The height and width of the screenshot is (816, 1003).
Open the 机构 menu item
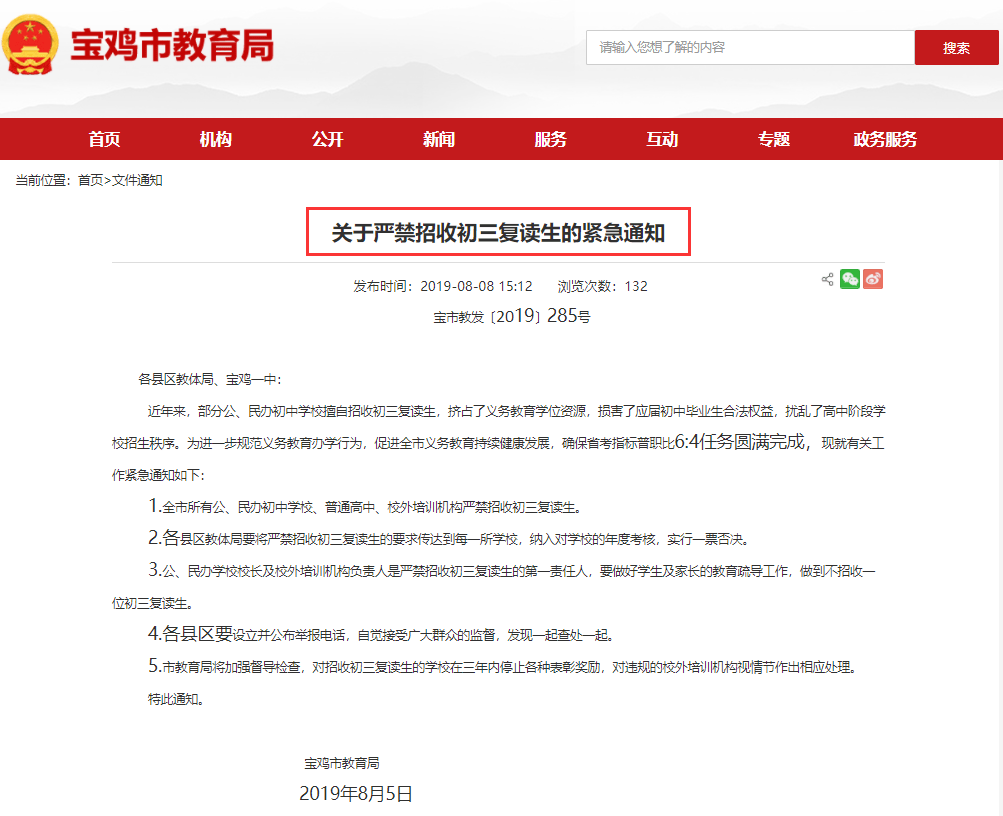point(216,139)
